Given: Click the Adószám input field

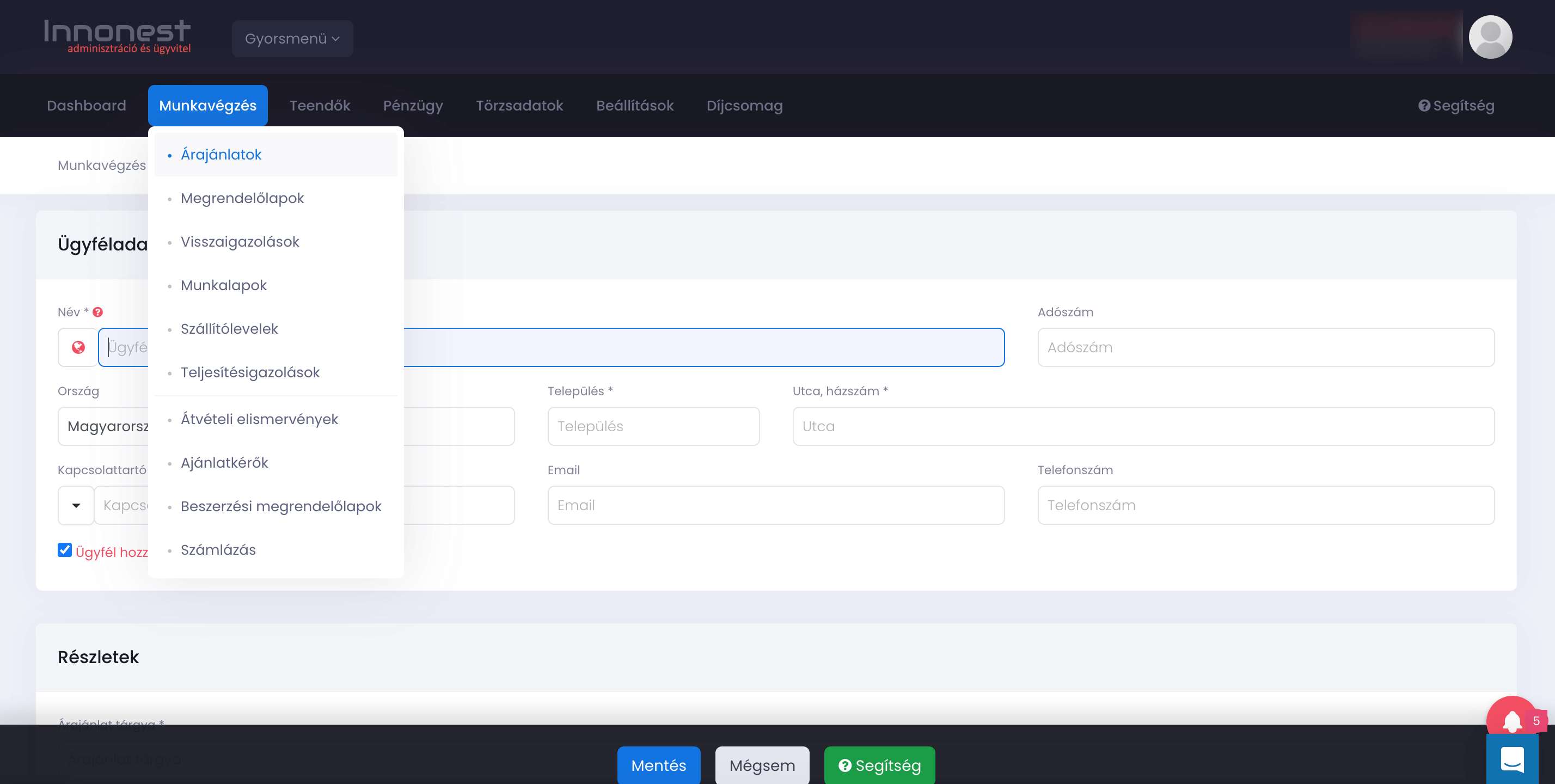Looking at the screenshot, I should [x=1266, y=347].
